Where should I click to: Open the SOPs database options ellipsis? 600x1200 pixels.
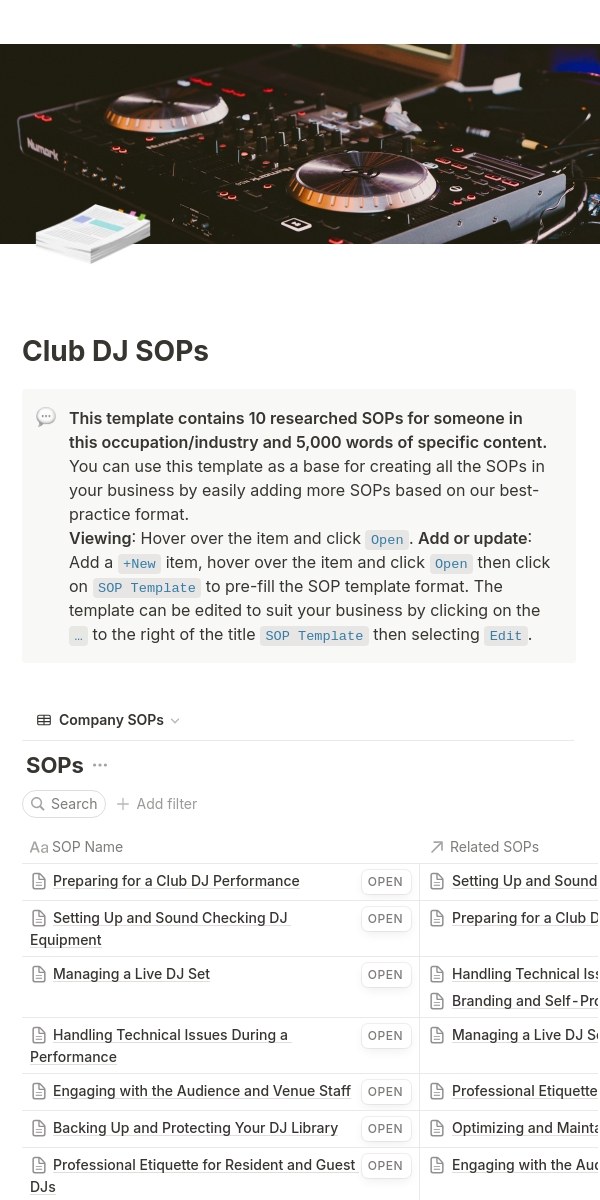100,766
